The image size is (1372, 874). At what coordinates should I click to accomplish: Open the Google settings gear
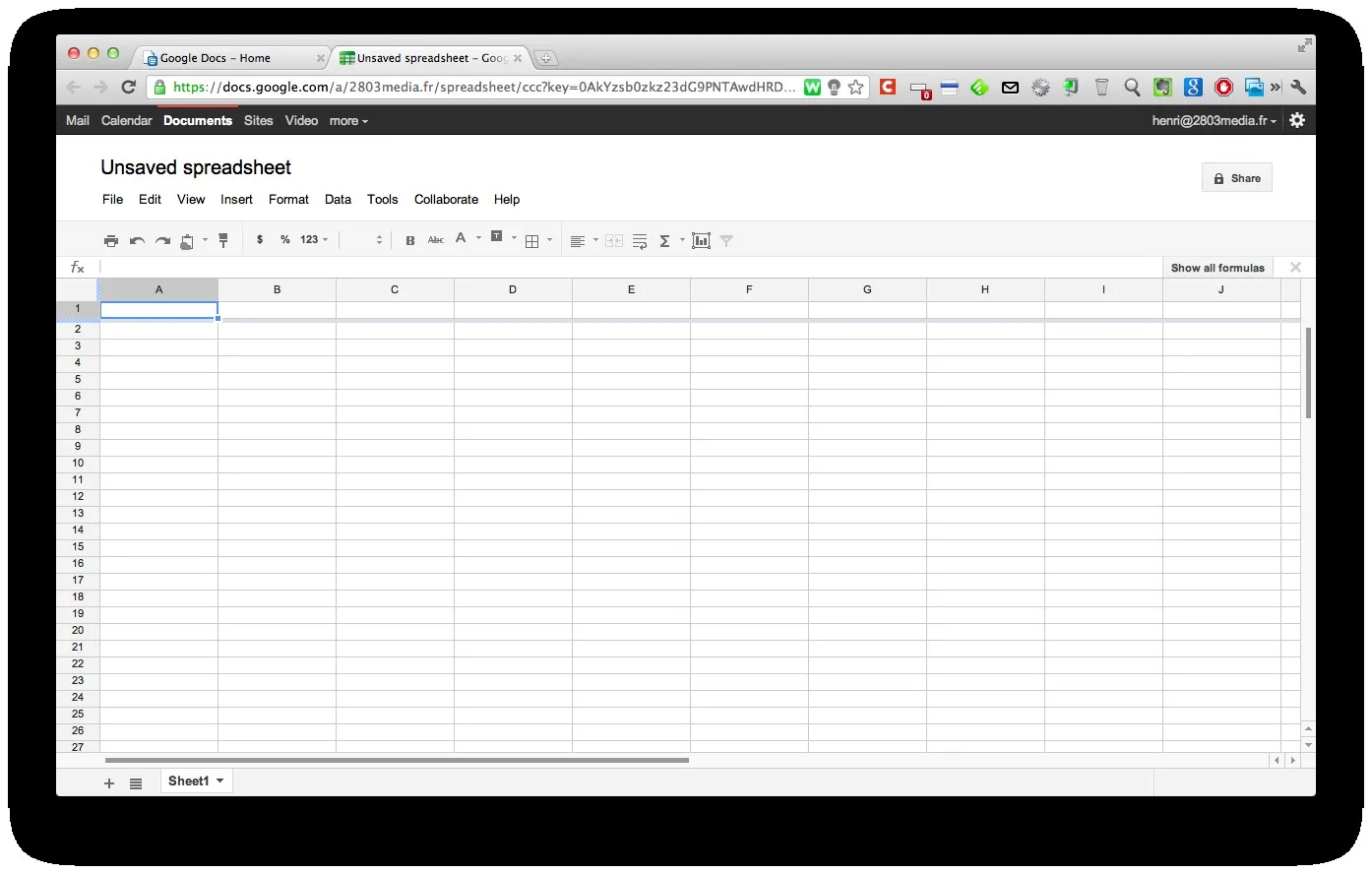(x=1297, y=120)
